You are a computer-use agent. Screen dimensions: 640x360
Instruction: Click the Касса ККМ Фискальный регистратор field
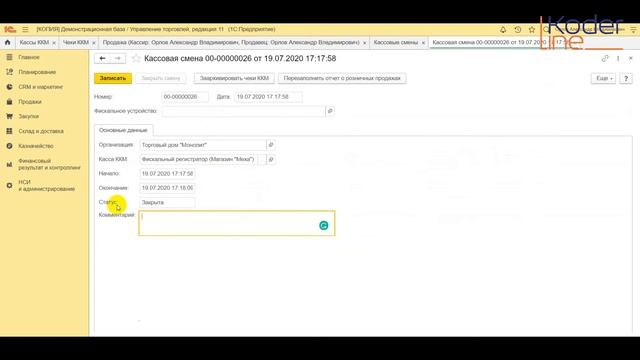coord(199,160)
